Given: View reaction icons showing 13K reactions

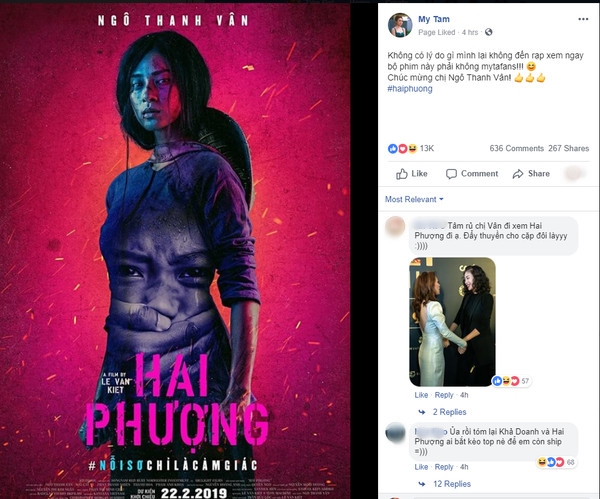Looking at the screenshot, I should pyautogui.click(x=403, y=148).
